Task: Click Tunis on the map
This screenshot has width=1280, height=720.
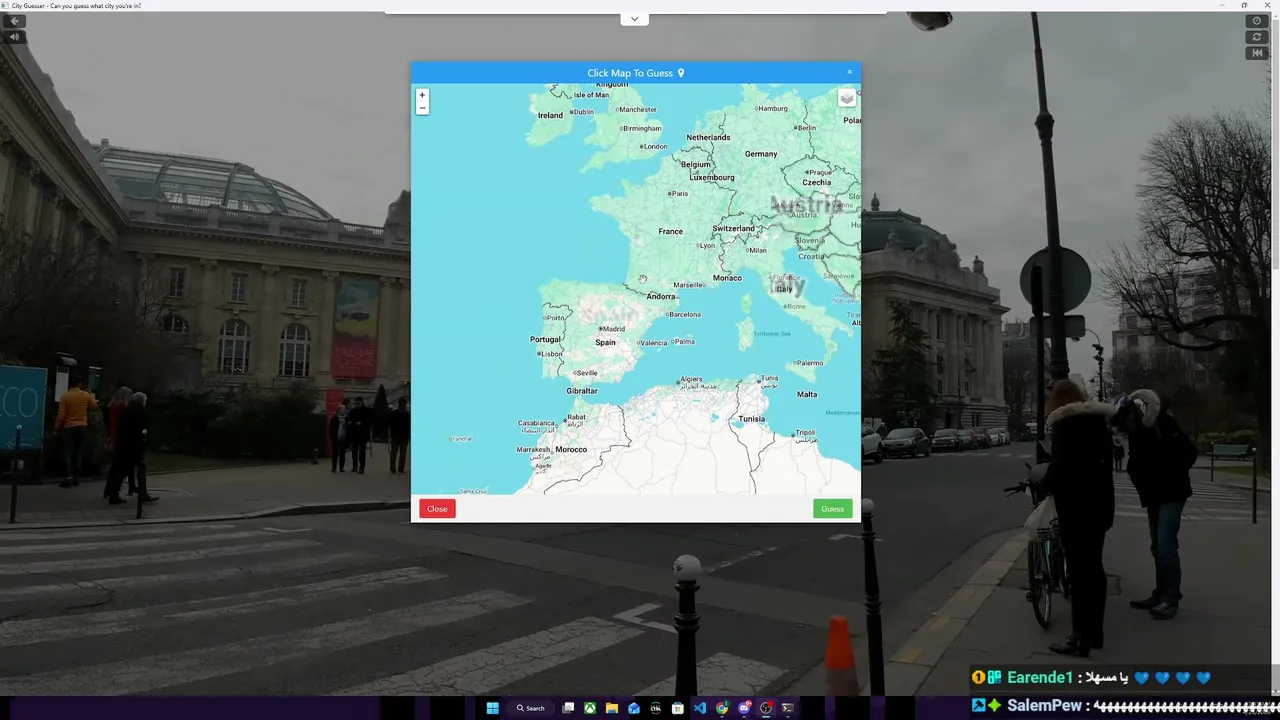Action: 768,378
